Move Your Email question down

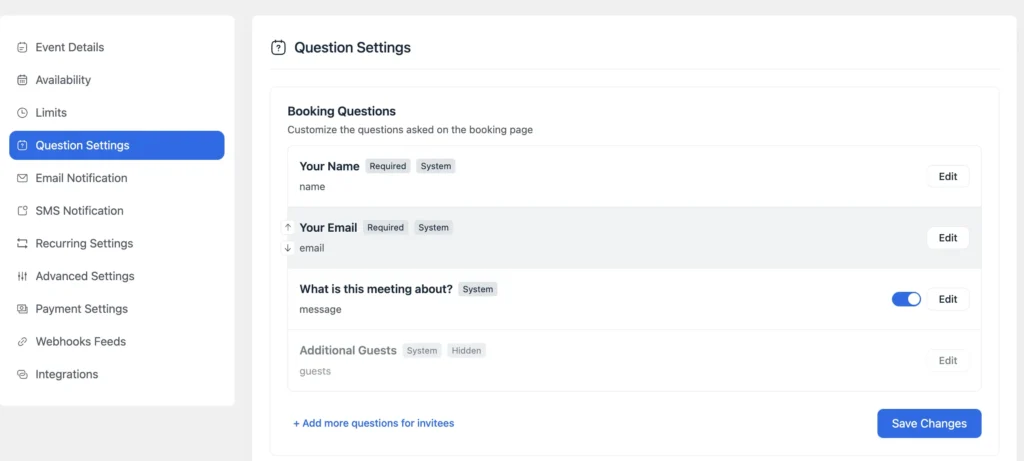288,248
